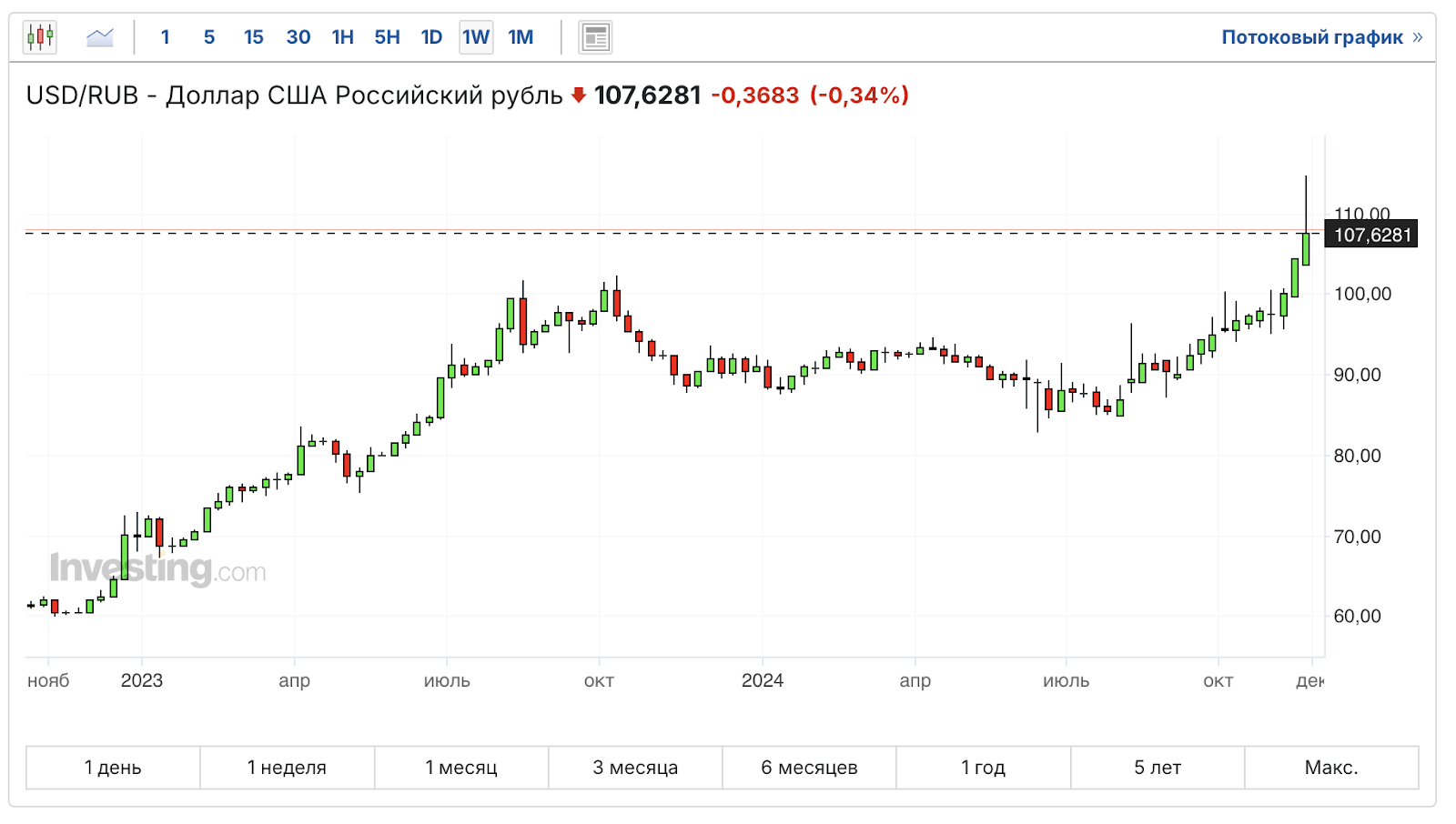This screenshot has width=1456, height=824.
Task: Click the latest tall green candlestick
Action: click(1306, 247)
